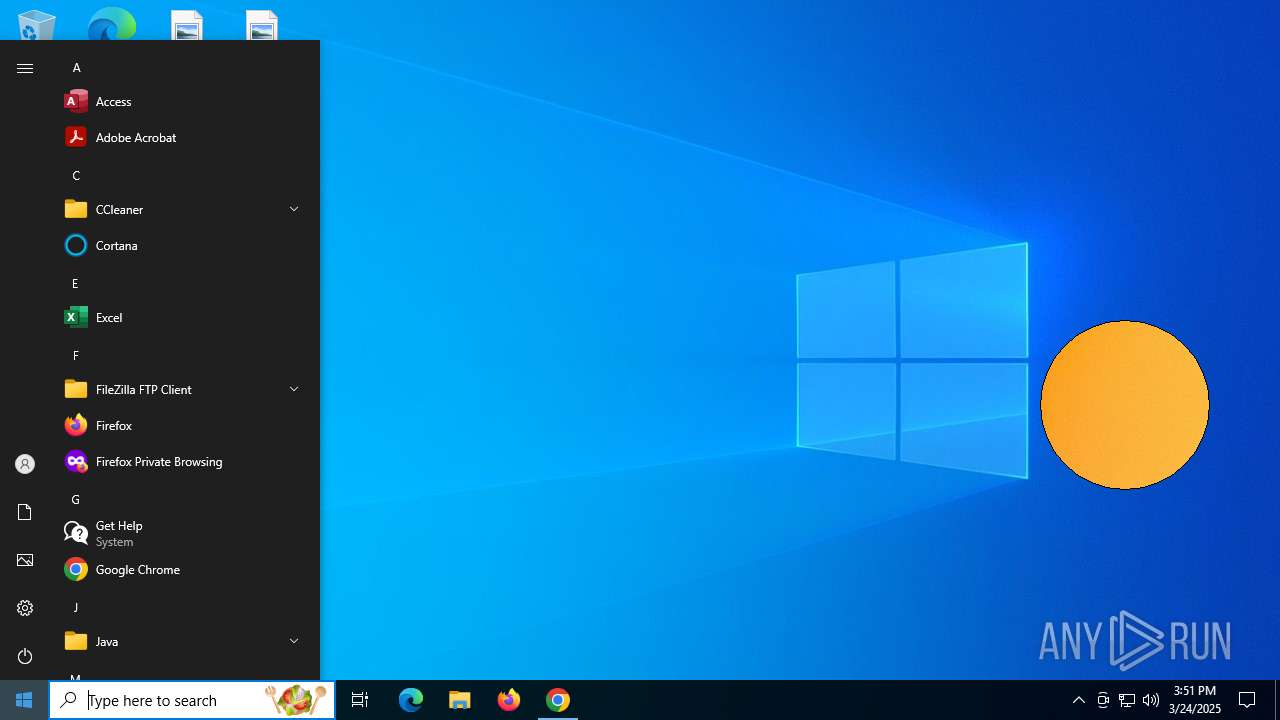1280x720 pixels.
Task: Switch to Google Chrome on the taskbar
Action: click(x=558, y=700)
